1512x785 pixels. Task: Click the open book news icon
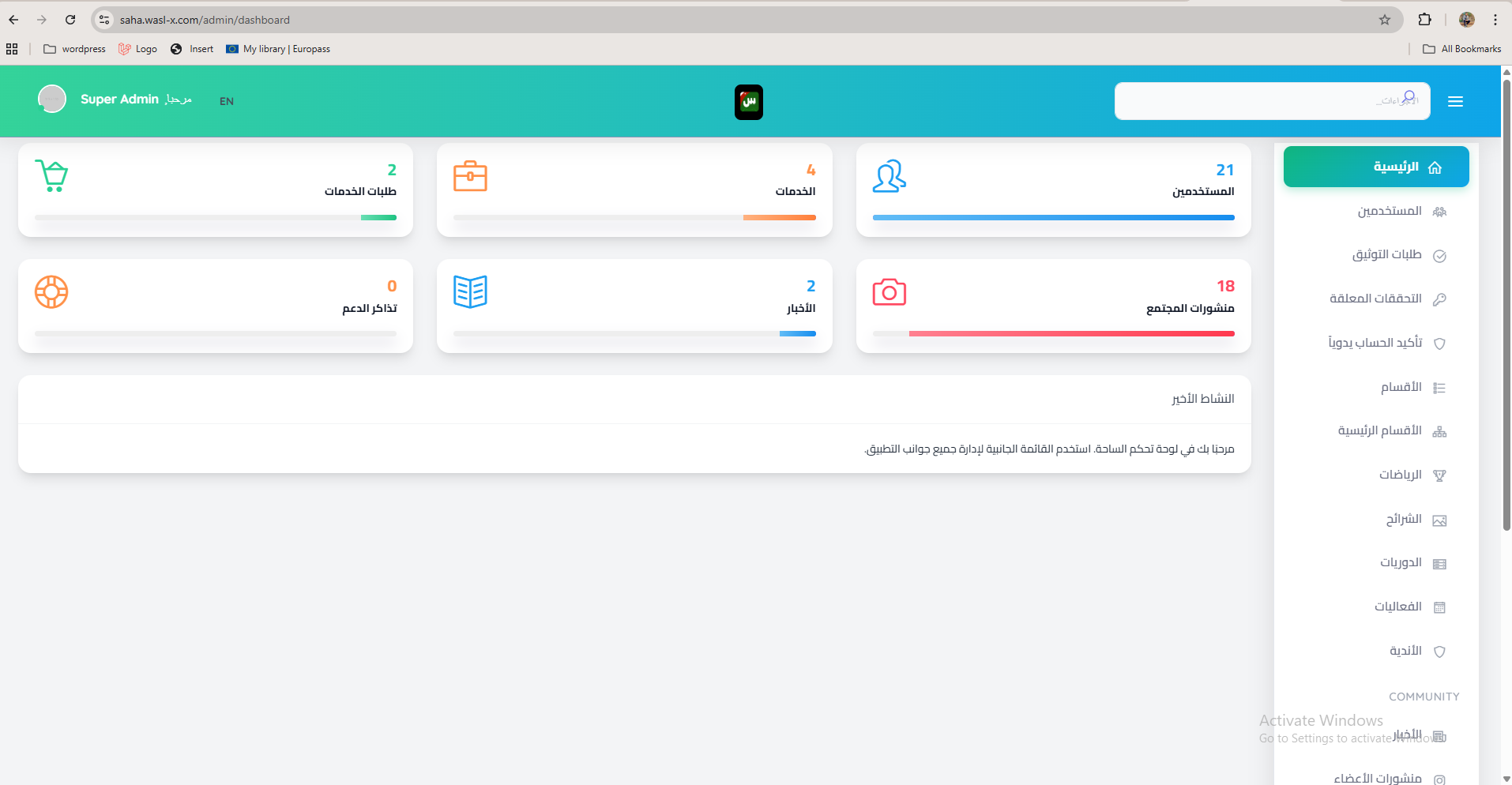(470, 292)
